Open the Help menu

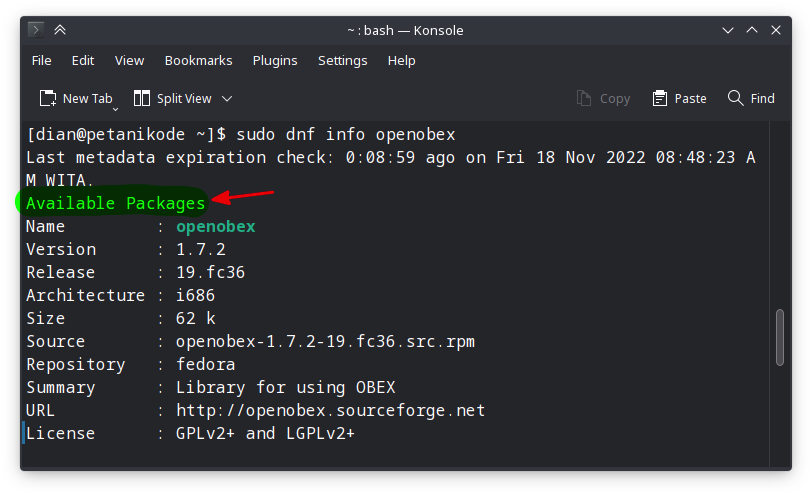point(401,61)
